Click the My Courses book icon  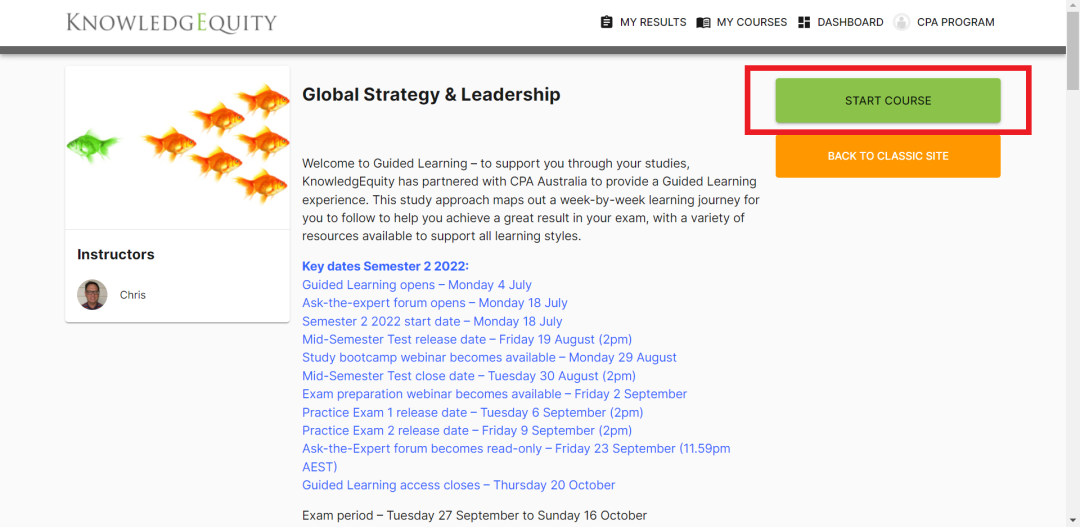(x=703, y=22)
